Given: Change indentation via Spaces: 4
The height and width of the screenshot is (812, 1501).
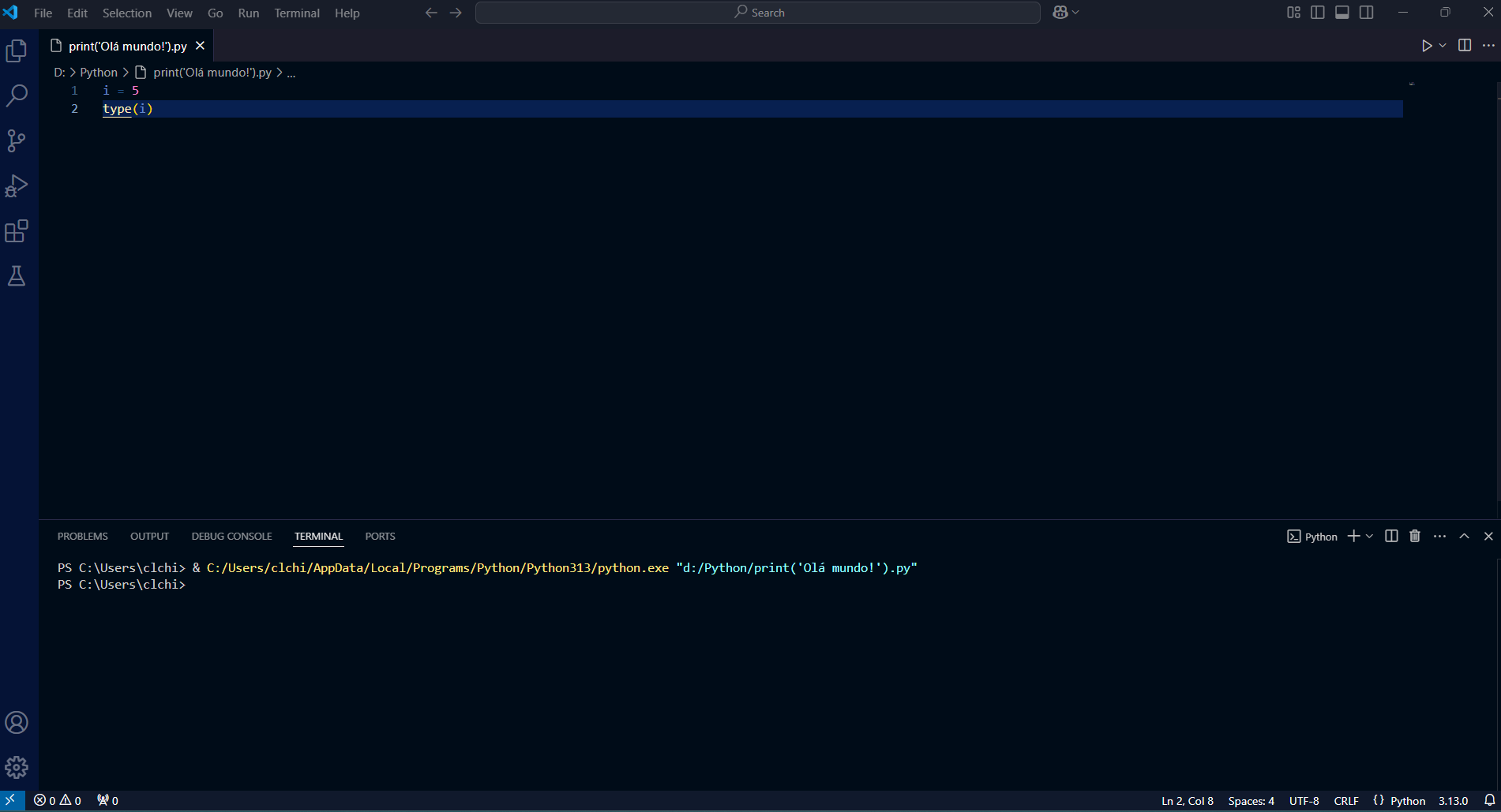Looking at the screenshot, I should pos(1251,800).
